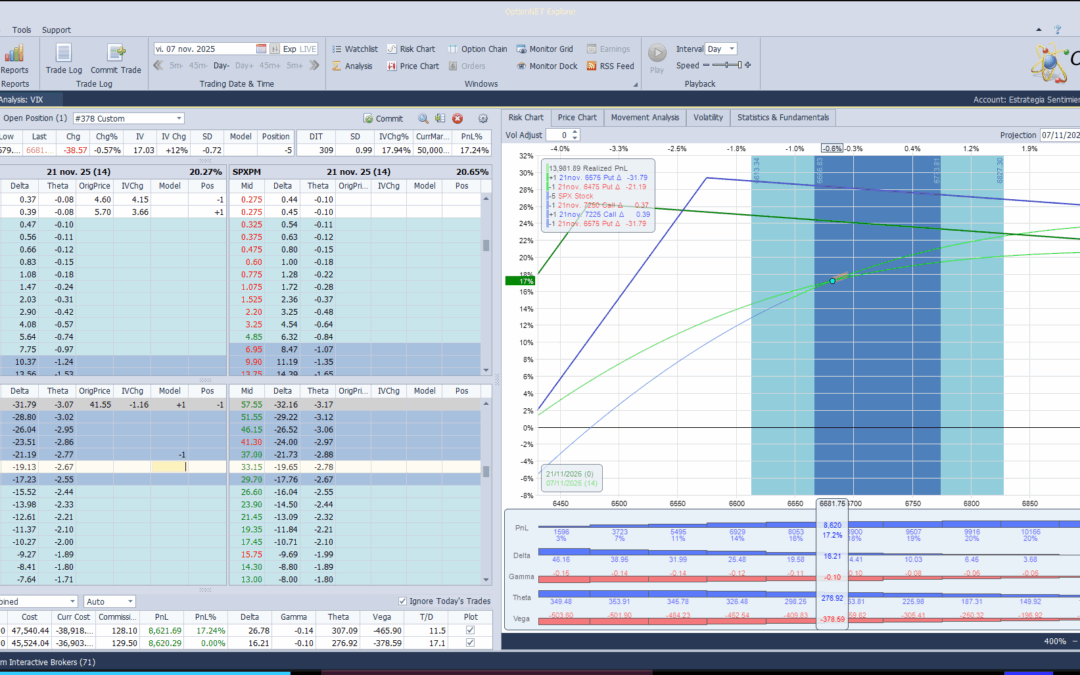Click the speed increase plus icon
The height and width of the screenshot is (675, 1080).
pos(748,65)
